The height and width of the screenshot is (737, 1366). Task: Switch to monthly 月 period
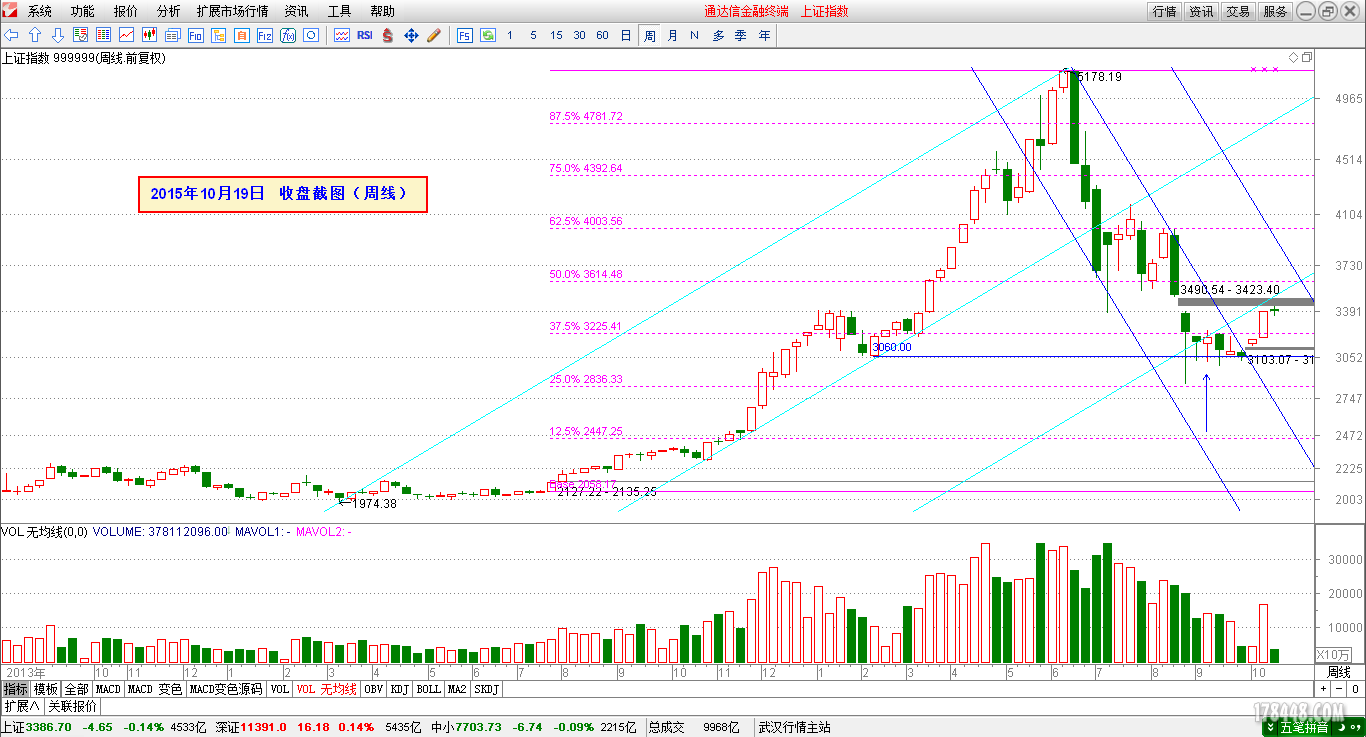[x=672, y=35]
